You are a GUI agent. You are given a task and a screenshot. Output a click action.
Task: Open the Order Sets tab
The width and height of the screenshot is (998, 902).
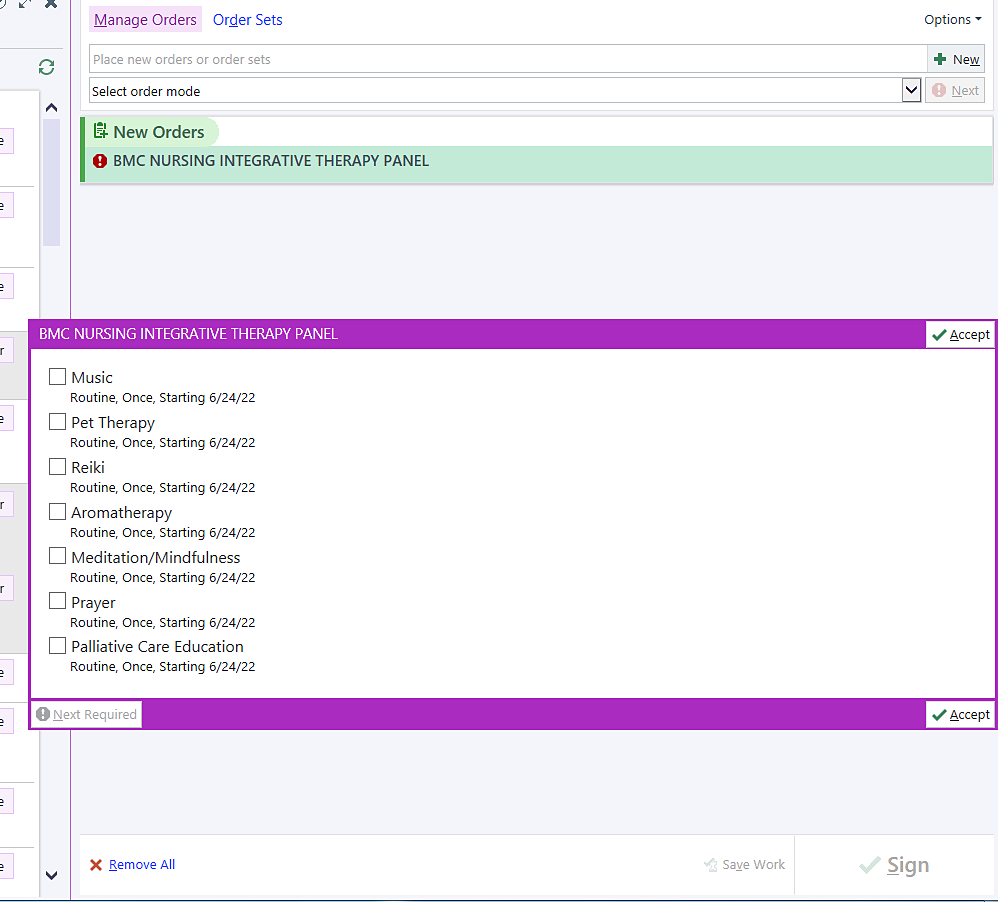(x=248, y=20)
